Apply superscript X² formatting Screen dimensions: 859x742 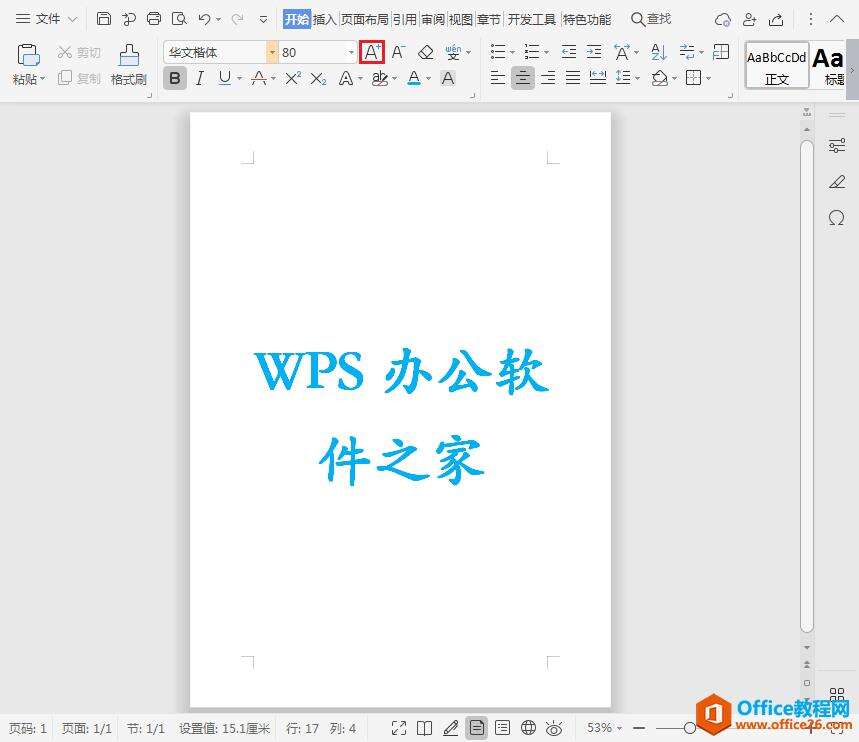[x=293, y=78]
